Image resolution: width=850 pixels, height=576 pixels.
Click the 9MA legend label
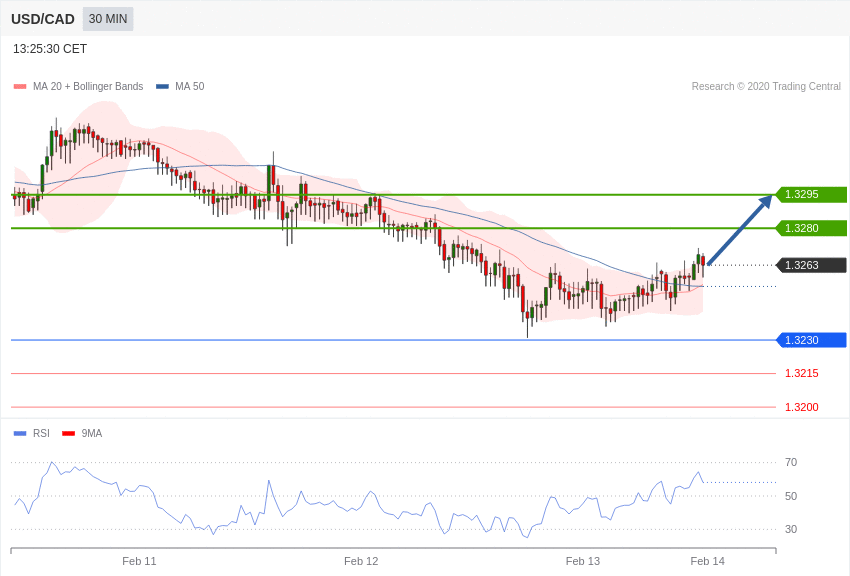click(92, 433)
